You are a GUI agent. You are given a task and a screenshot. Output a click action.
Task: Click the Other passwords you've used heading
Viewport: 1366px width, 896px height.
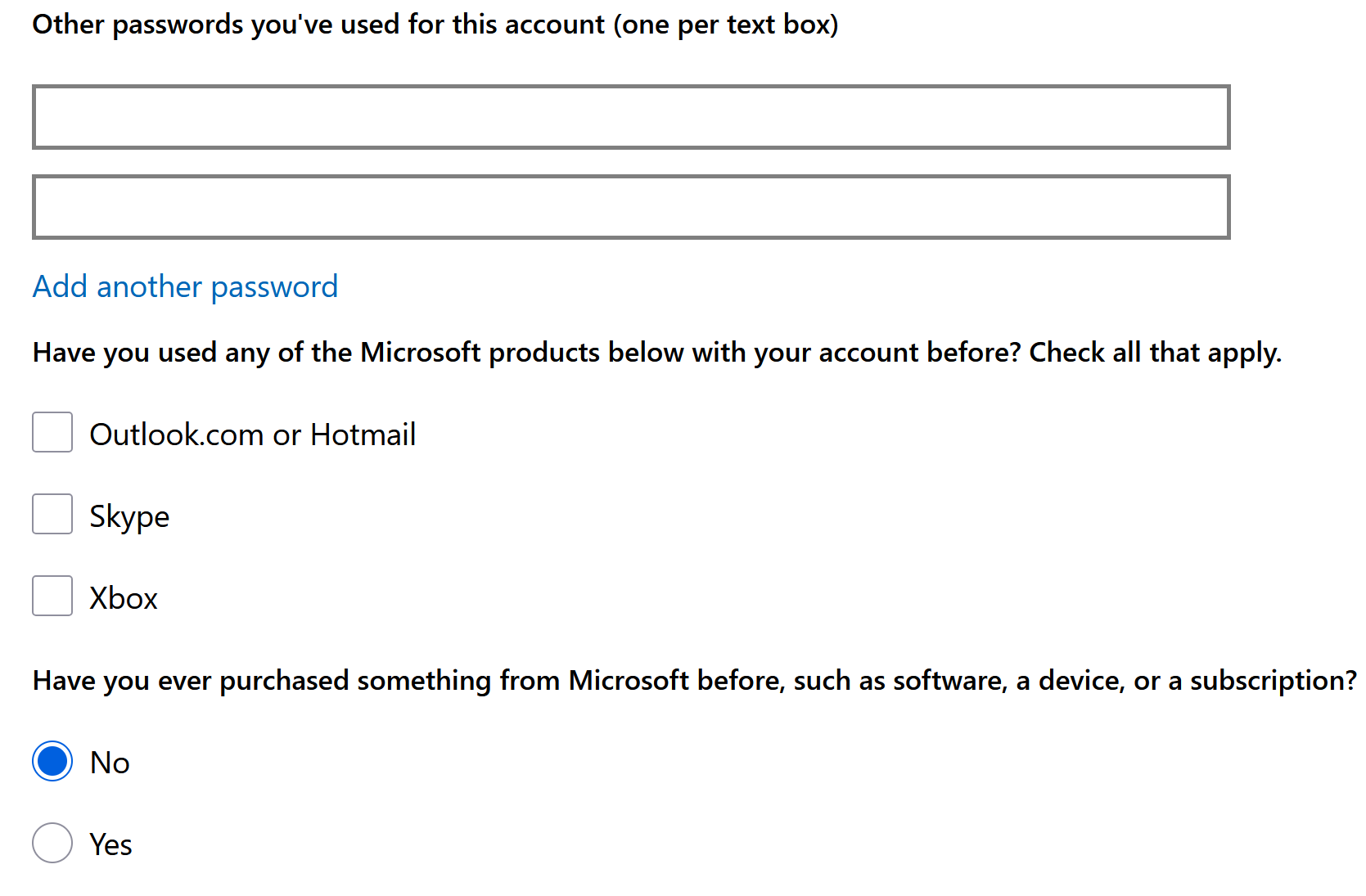pos(319,25)
